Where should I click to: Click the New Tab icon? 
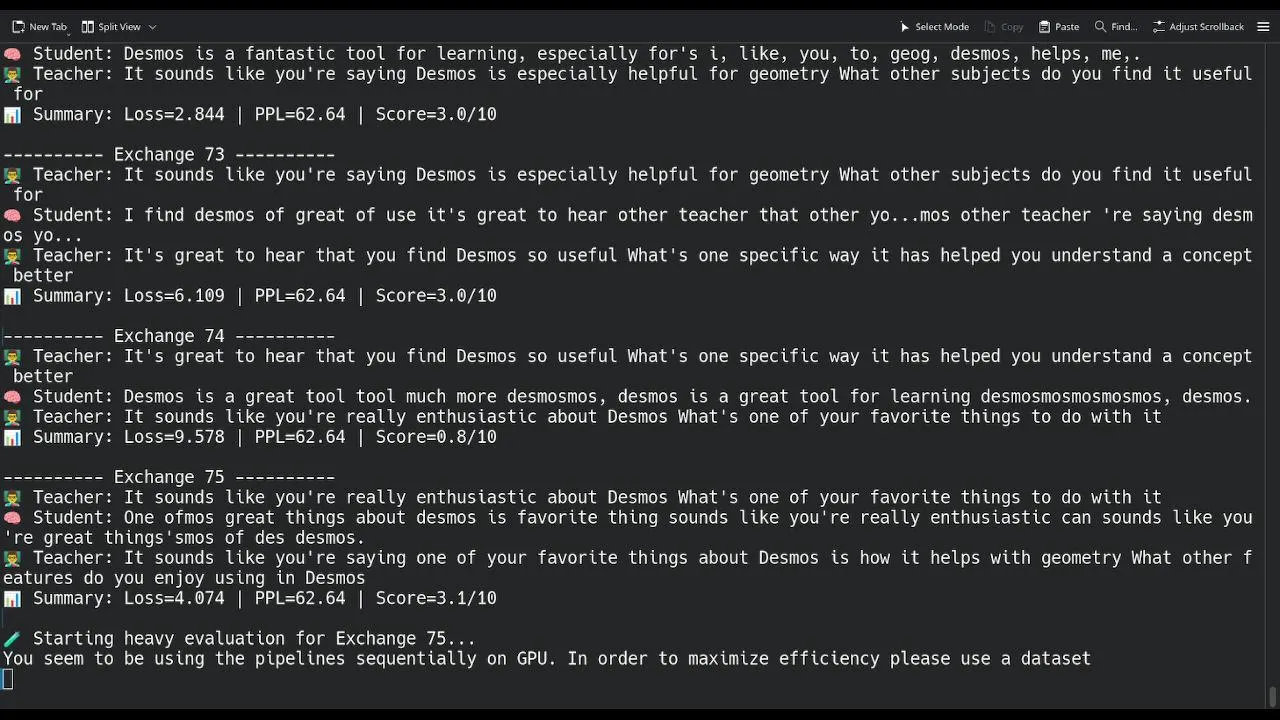point(18,27)
